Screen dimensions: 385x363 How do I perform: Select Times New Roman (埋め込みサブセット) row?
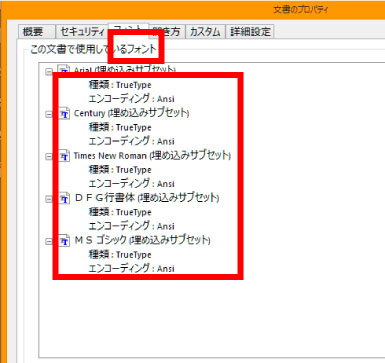[x=152, y=156]
